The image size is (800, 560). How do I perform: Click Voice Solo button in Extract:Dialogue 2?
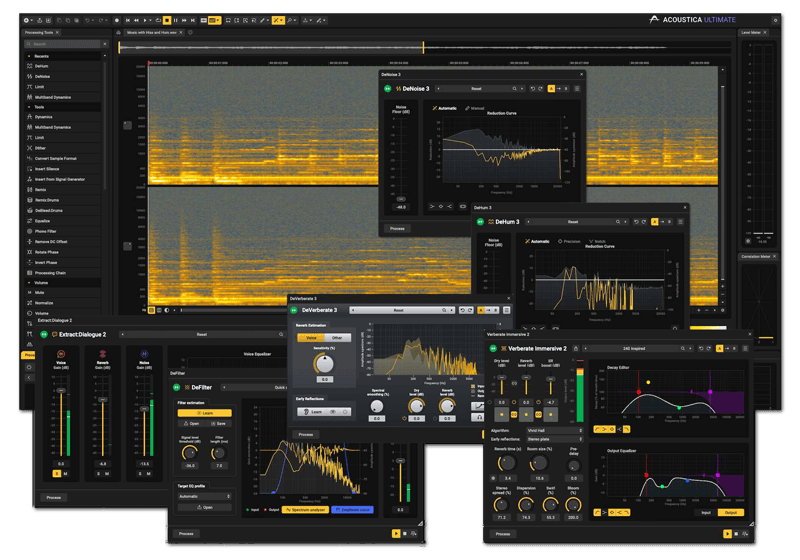click(57, 474)
